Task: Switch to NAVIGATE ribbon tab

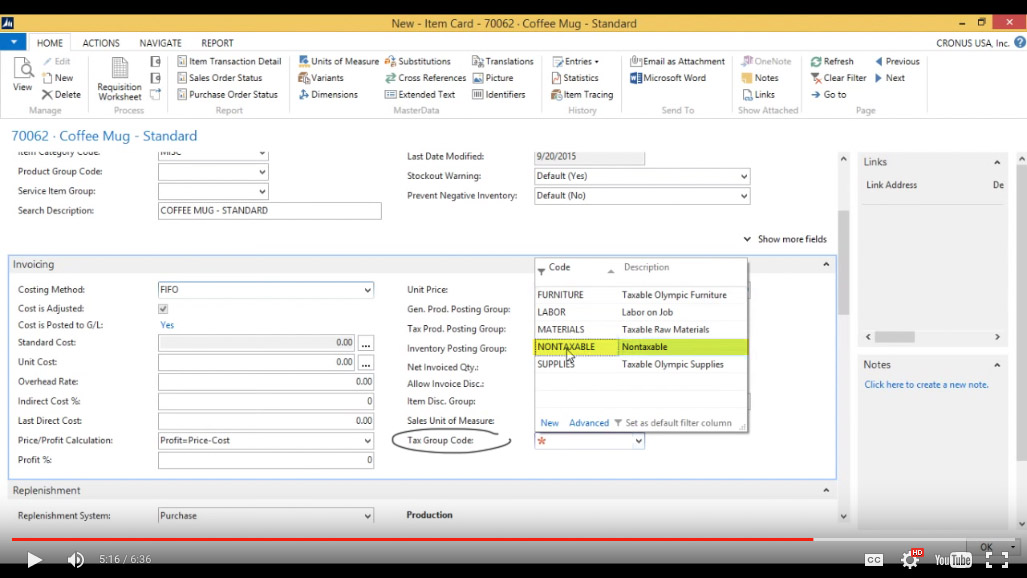Action: point(160,43)
